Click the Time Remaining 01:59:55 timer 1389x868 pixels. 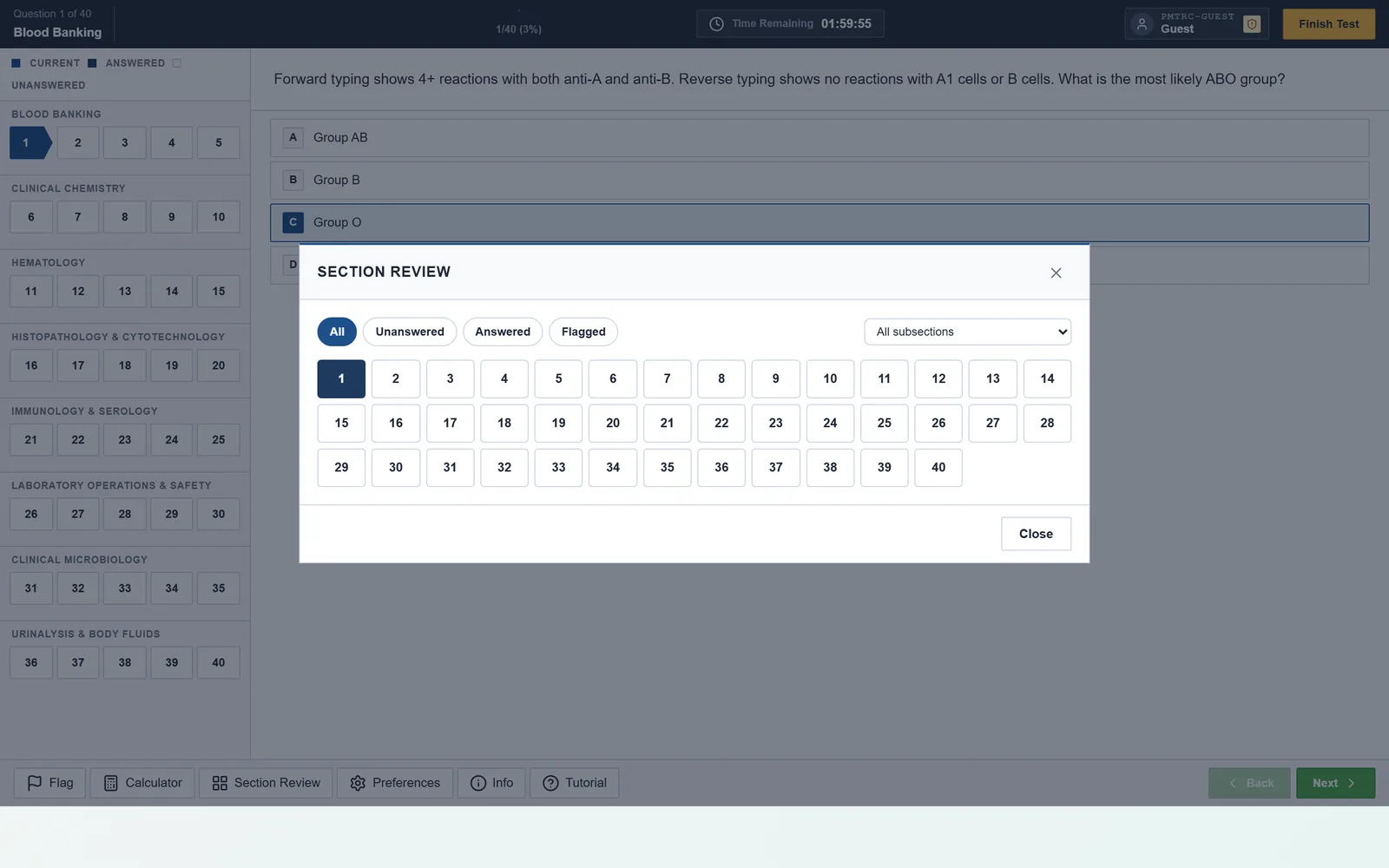790,24
